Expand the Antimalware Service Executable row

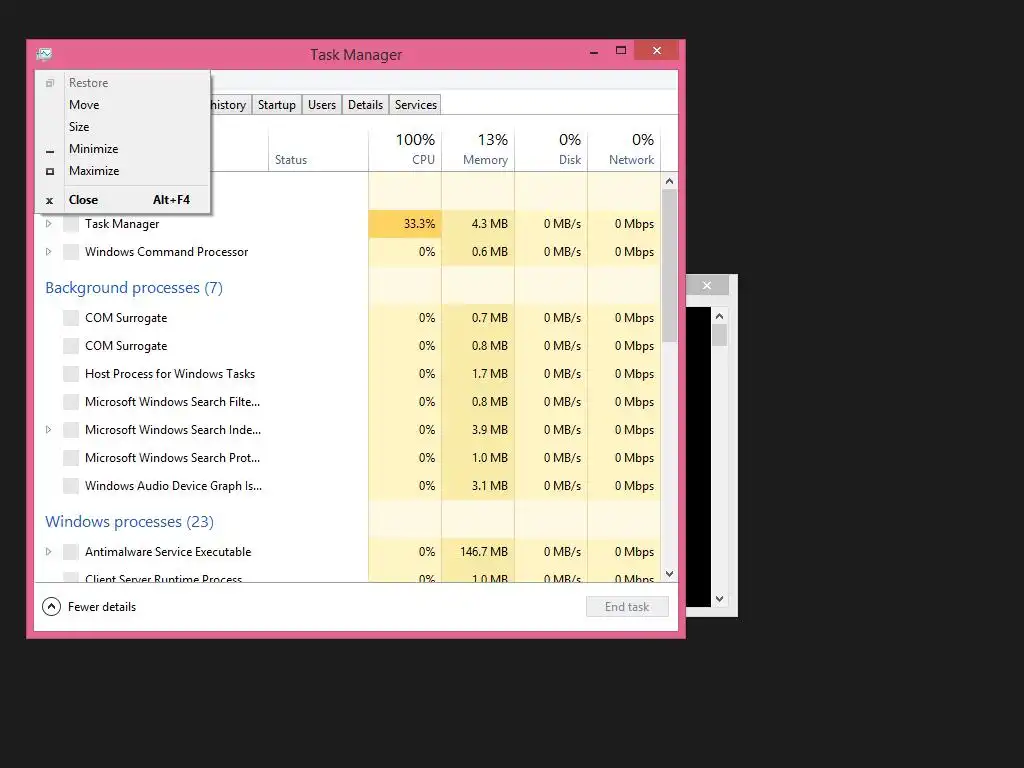(x=48, y=552)
